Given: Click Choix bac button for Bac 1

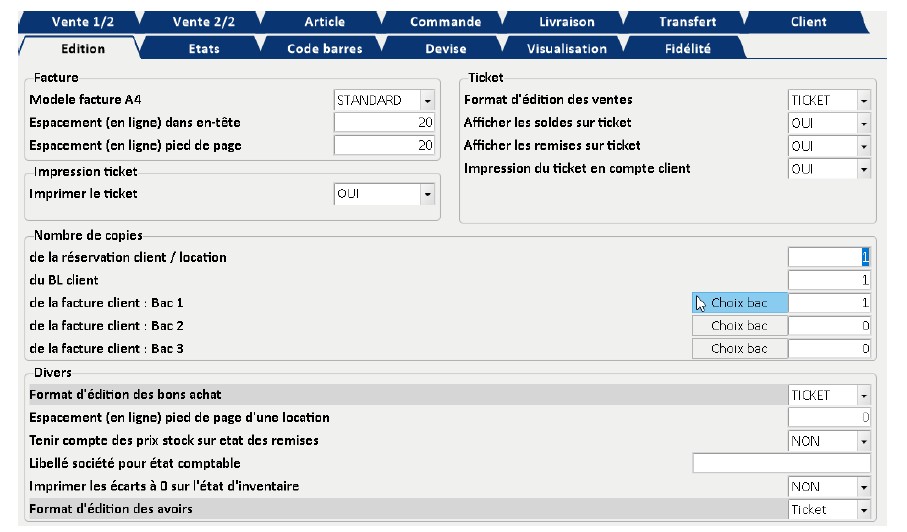Looking at the screenshot, I should click(x=739, y=303).
